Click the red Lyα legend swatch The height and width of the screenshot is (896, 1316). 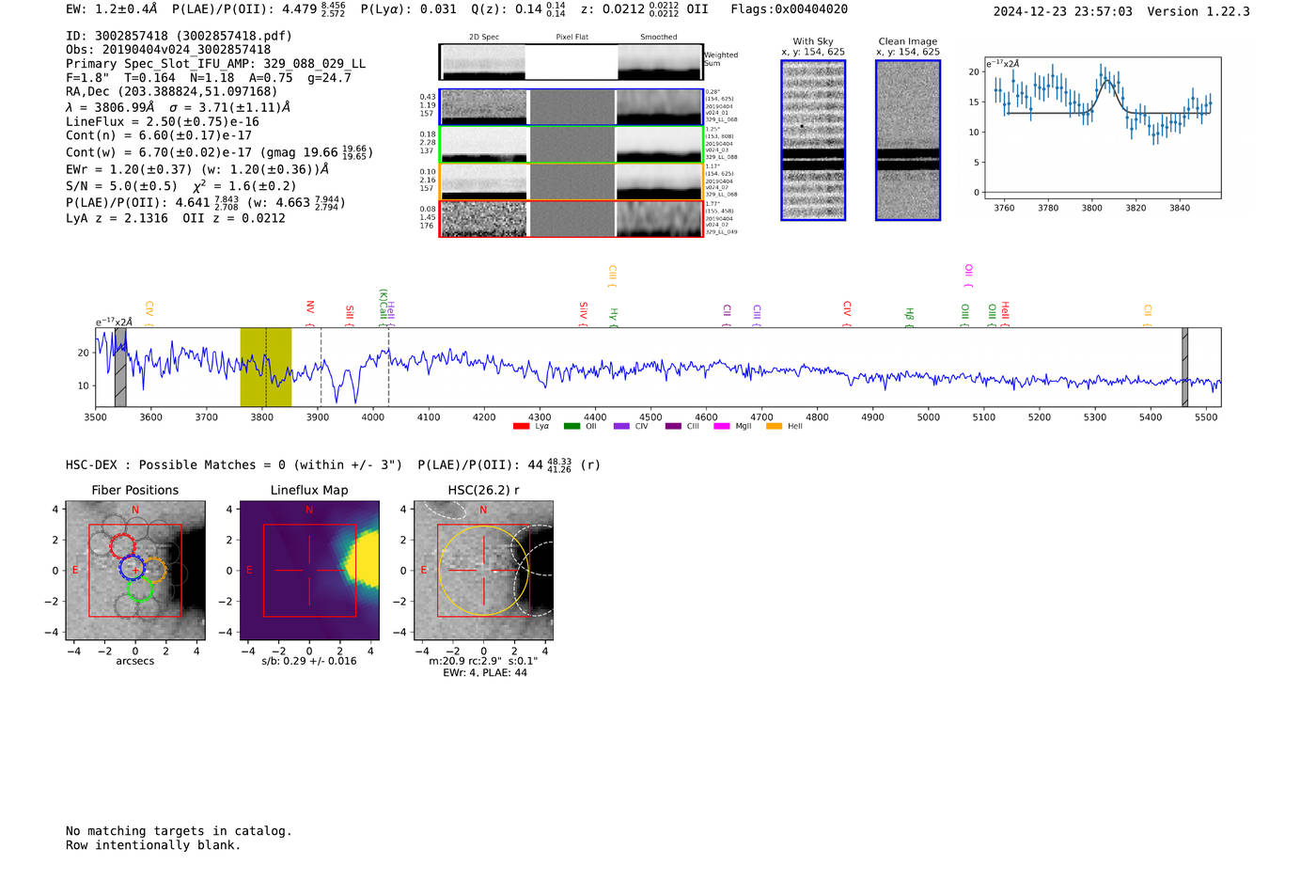[x=522, y=427]
